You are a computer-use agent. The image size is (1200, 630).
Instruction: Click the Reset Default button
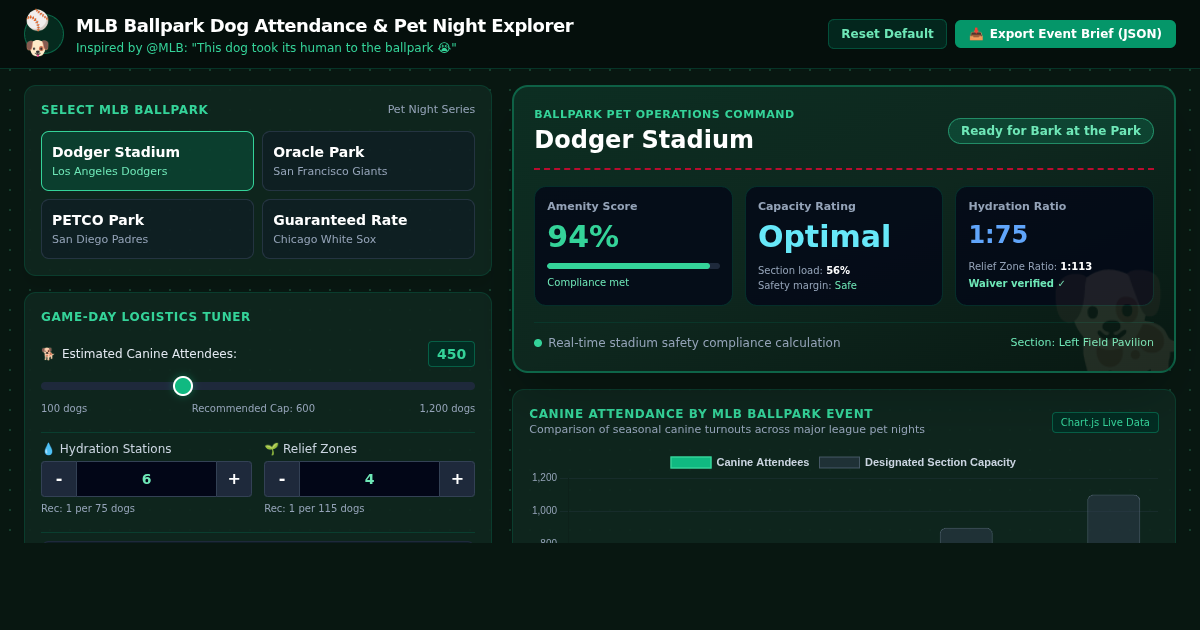[887, 34]
